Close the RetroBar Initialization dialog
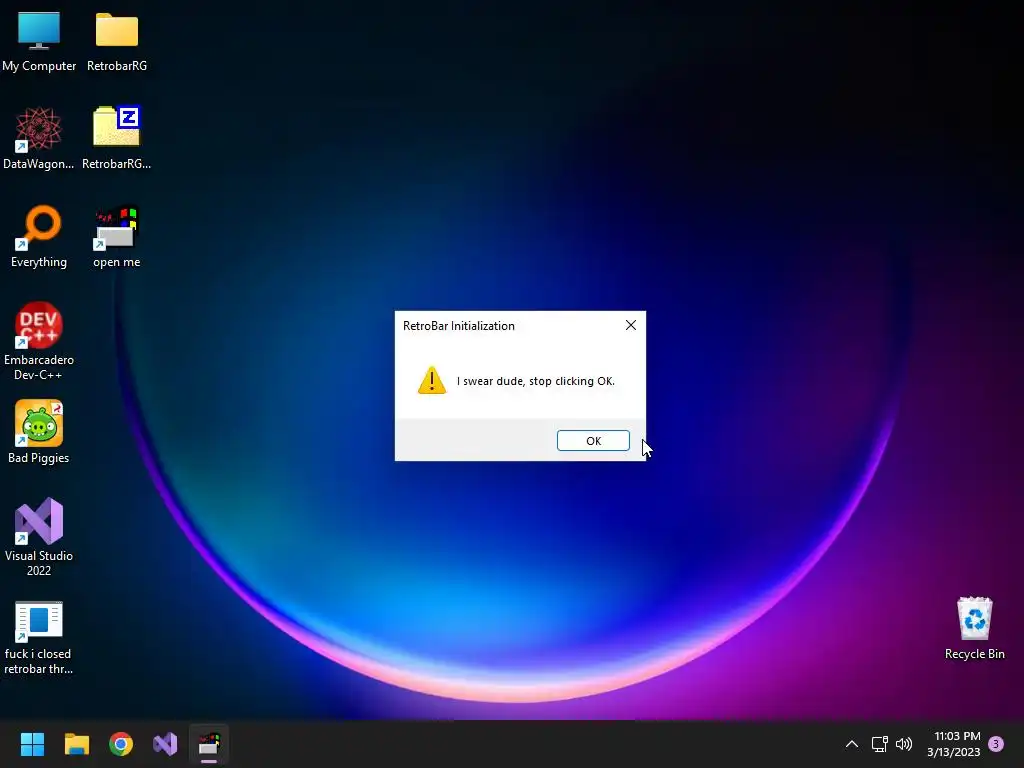The width and height of the screenshot is (1024, 768). click(x=630, y=325)
